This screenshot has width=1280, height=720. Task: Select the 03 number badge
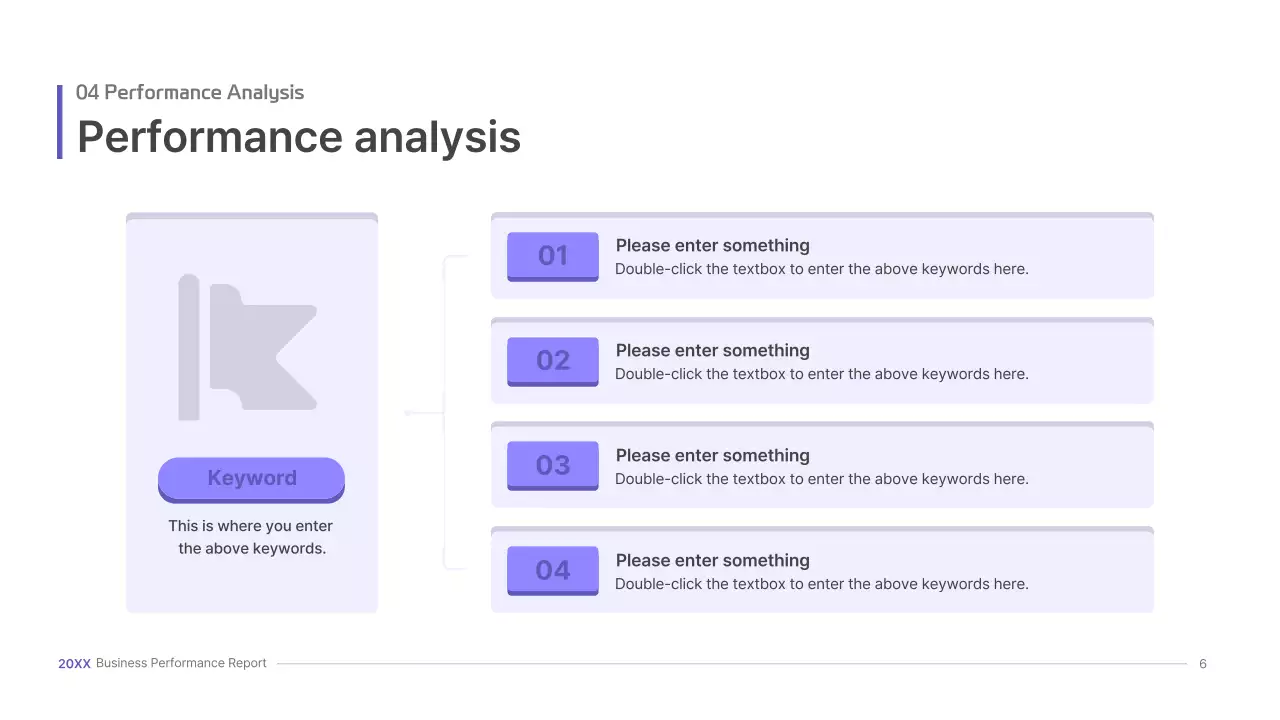click(553, 466)
